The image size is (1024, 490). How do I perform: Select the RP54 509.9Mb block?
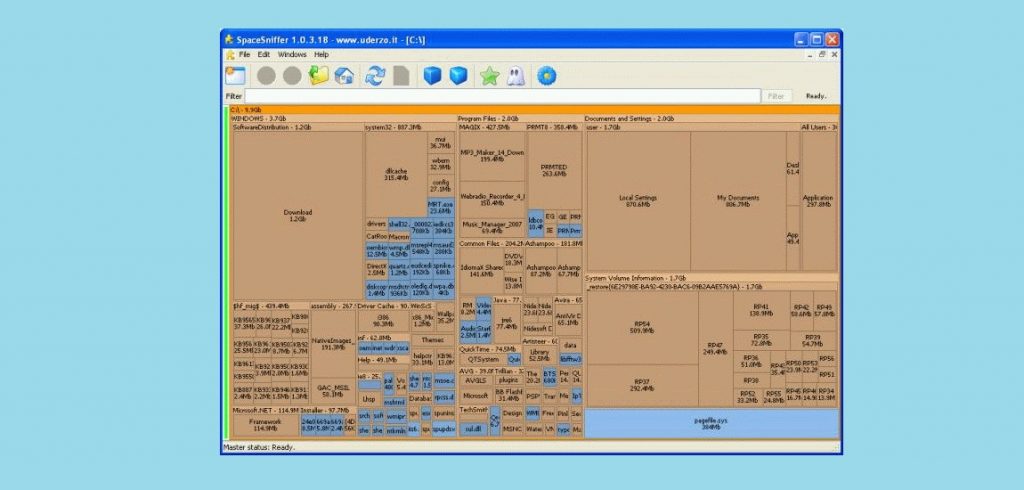642,327
